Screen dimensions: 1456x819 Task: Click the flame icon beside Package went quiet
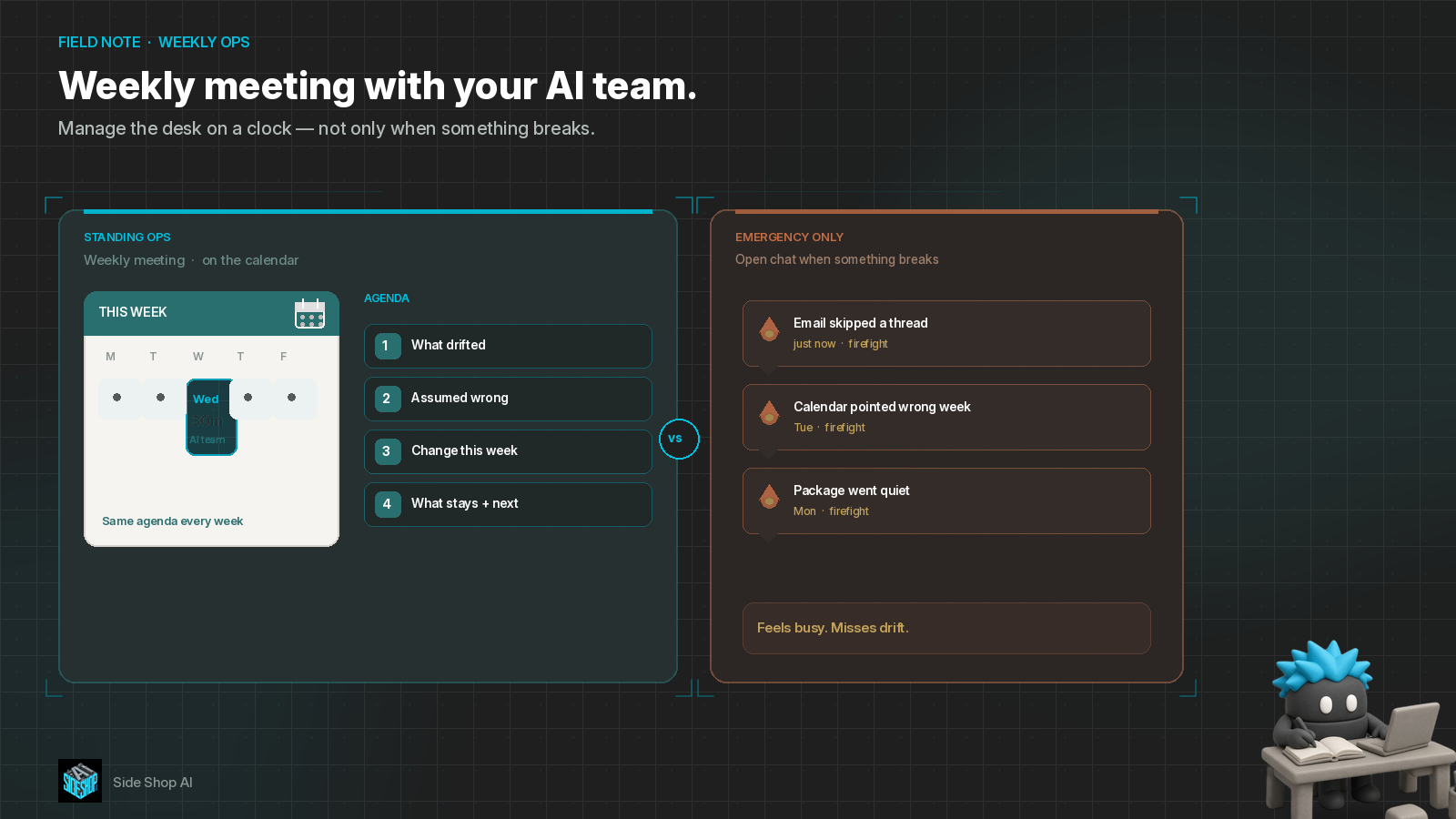769,496
